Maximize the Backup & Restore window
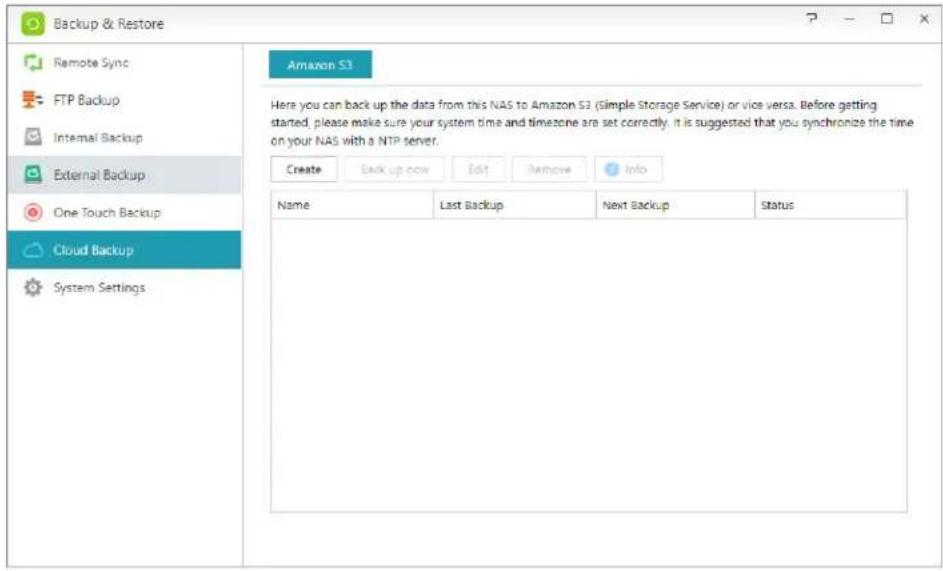The height and width of the screenshot is (571, 943). 886,19
